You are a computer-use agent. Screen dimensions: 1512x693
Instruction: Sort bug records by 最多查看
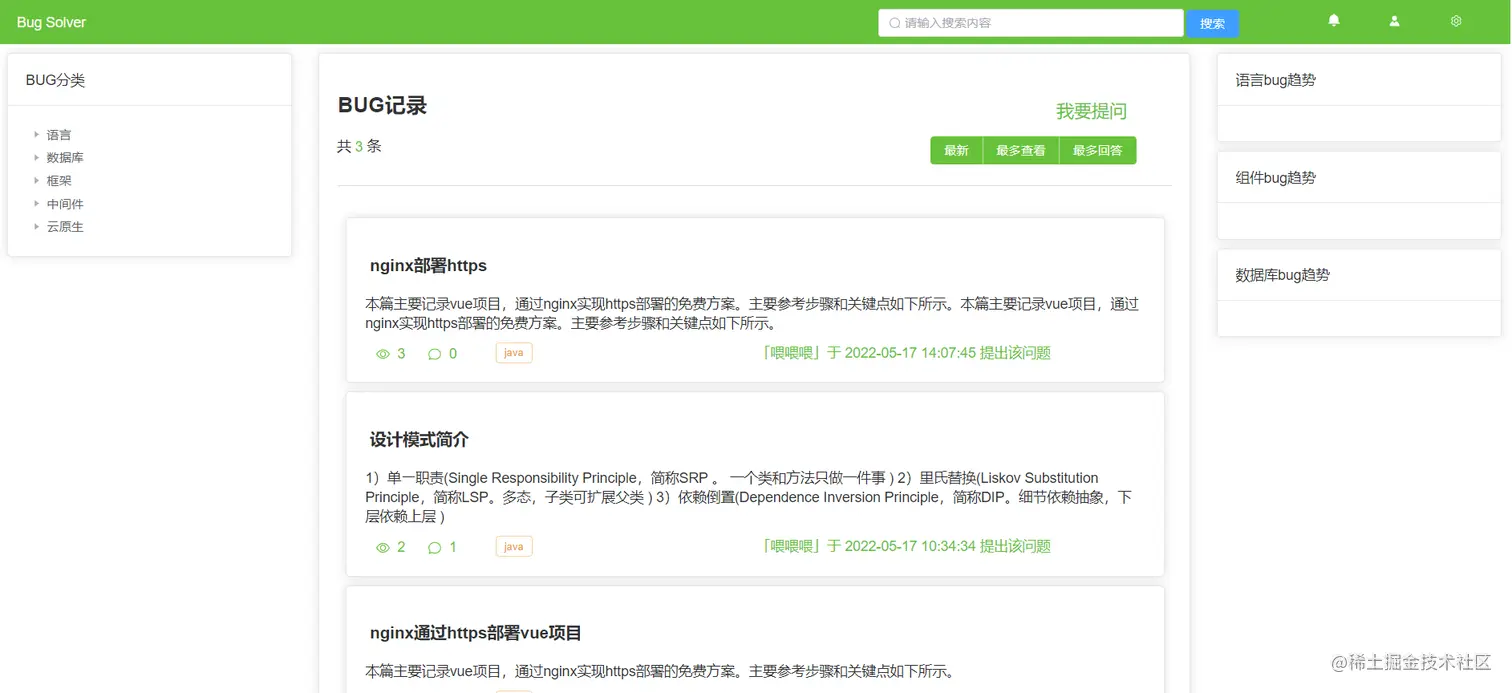[1021, 150]
